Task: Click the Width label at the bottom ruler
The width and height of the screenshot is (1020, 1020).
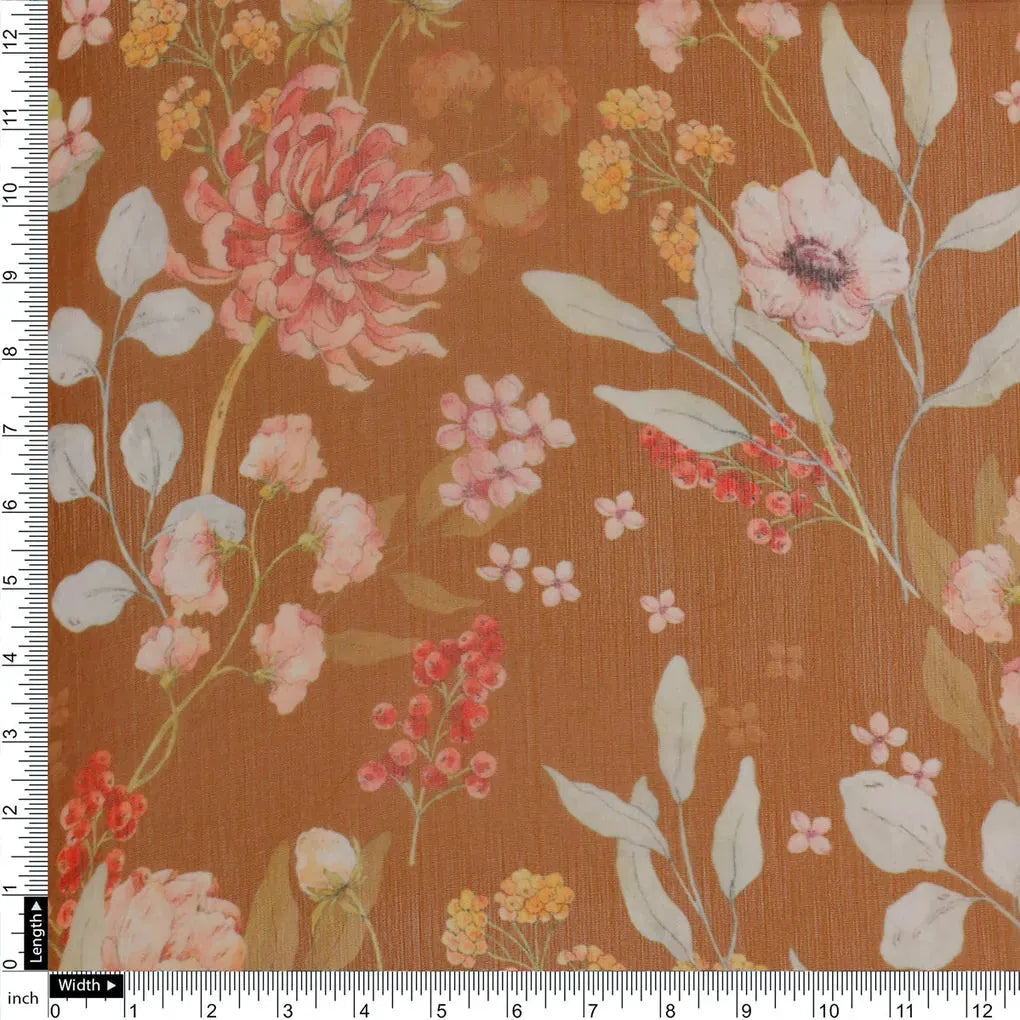Action: [86, 985]
